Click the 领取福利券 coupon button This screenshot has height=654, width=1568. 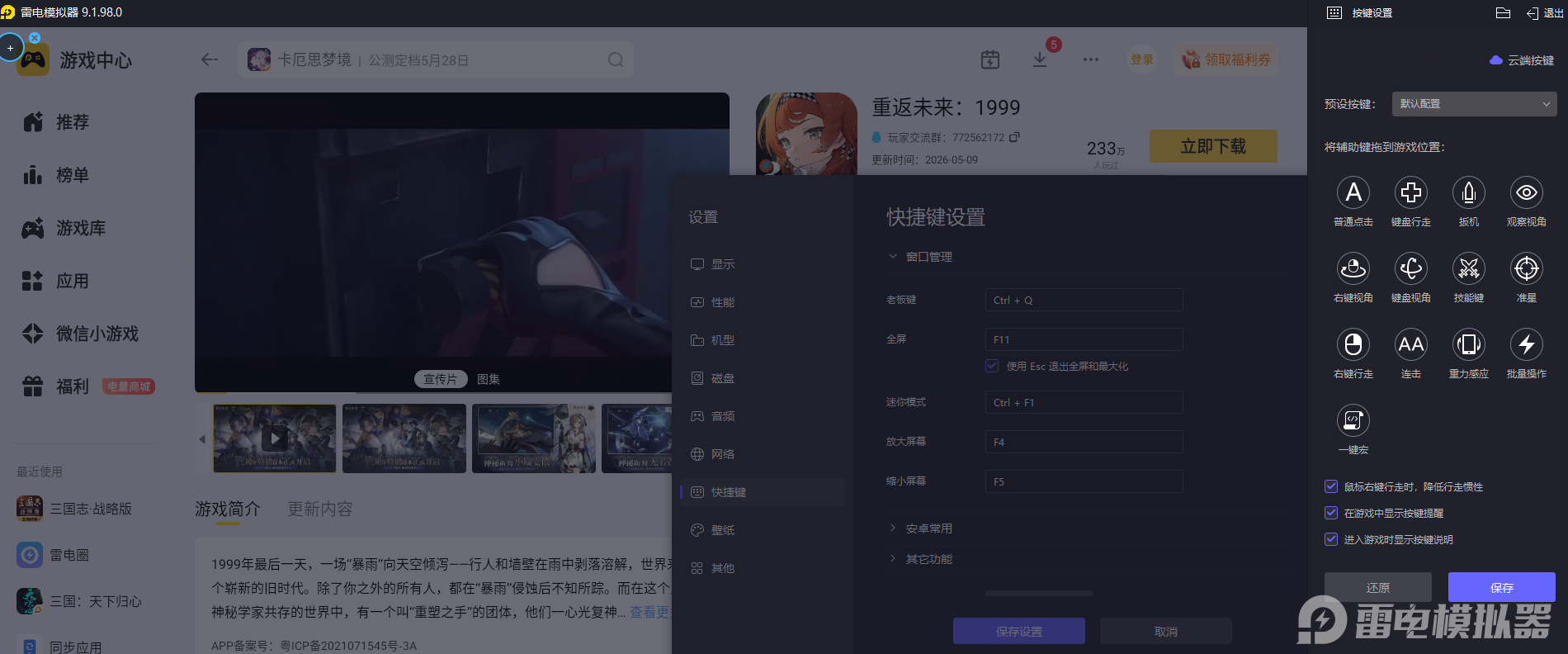1226,59
